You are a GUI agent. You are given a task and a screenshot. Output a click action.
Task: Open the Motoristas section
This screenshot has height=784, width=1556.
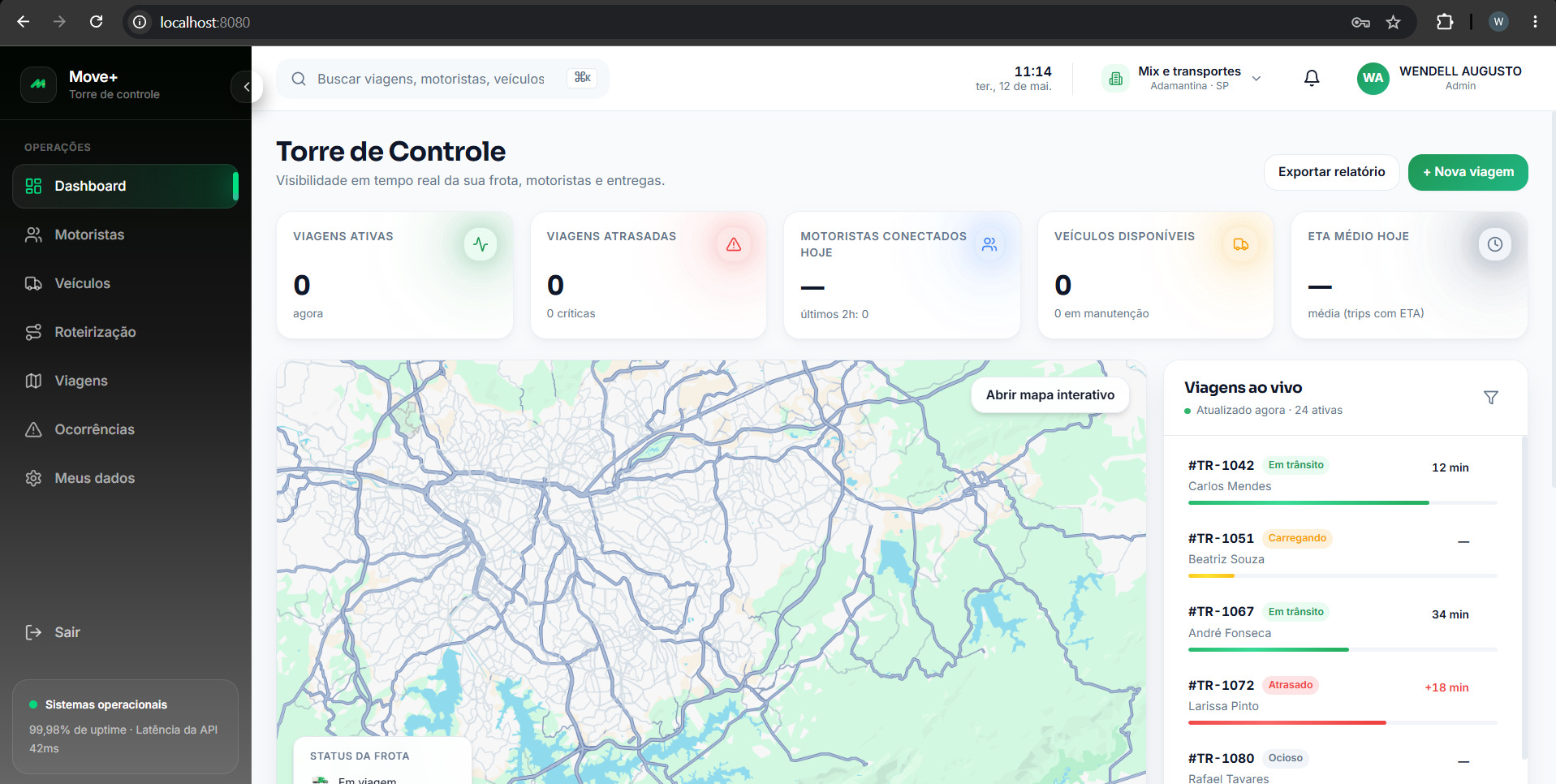click(x=125, y=235)
